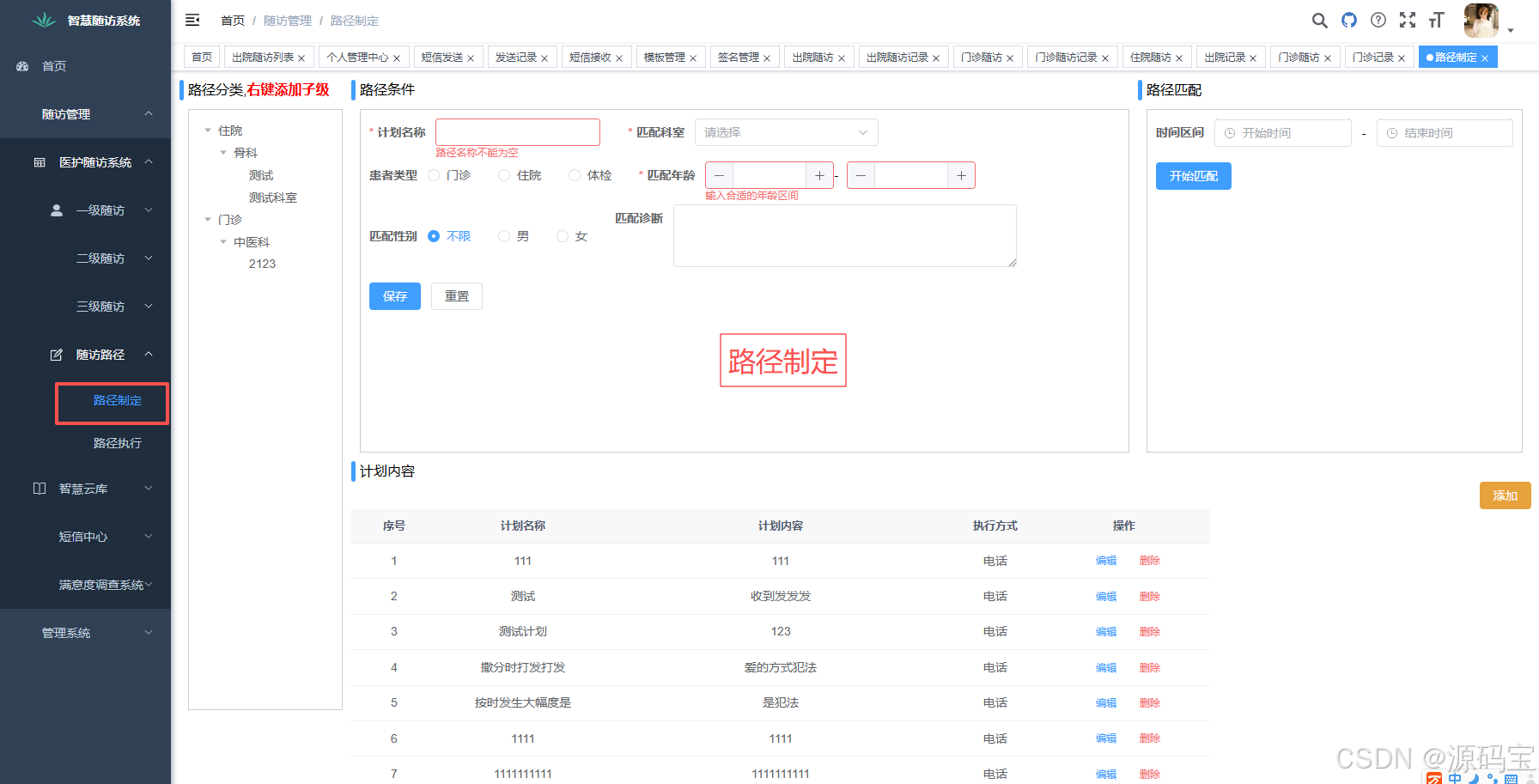
Task: Click the clock icon in 开始时间 field
Action: (1230, 133)
